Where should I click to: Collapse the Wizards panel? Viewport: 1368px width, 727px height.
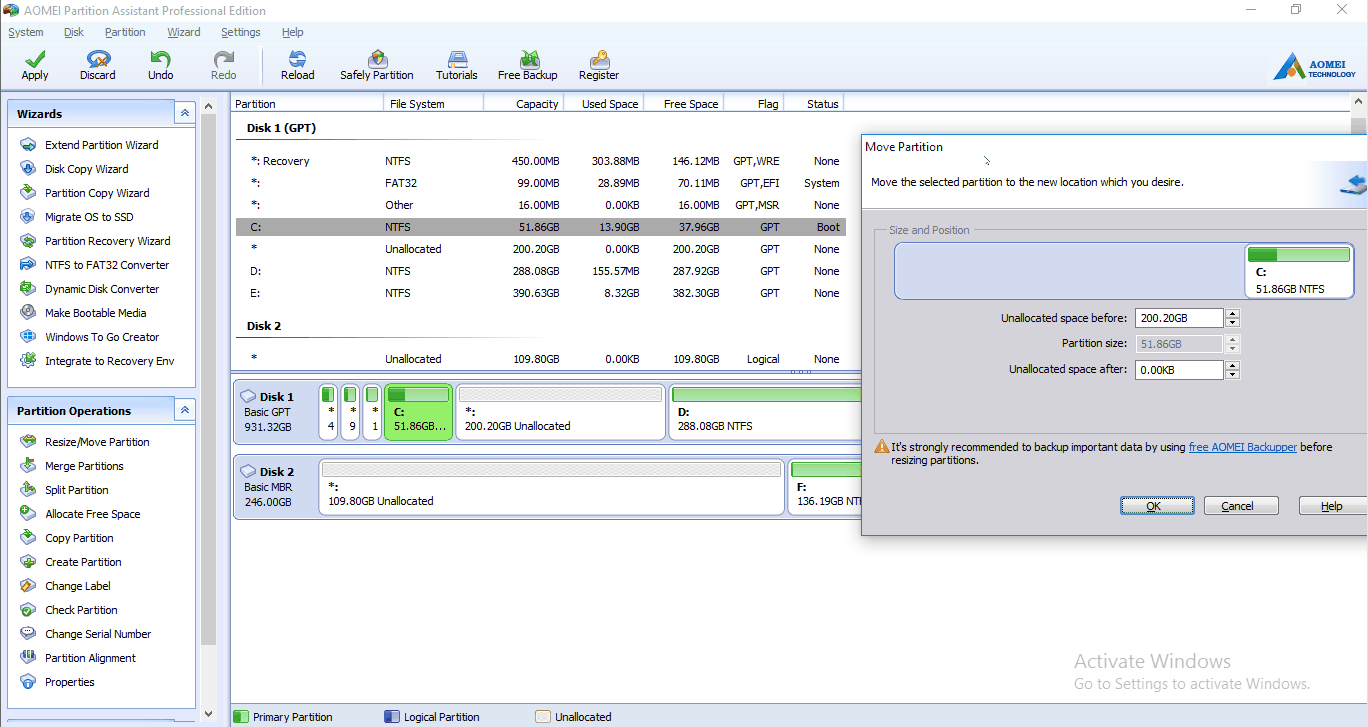pos(185,112)
